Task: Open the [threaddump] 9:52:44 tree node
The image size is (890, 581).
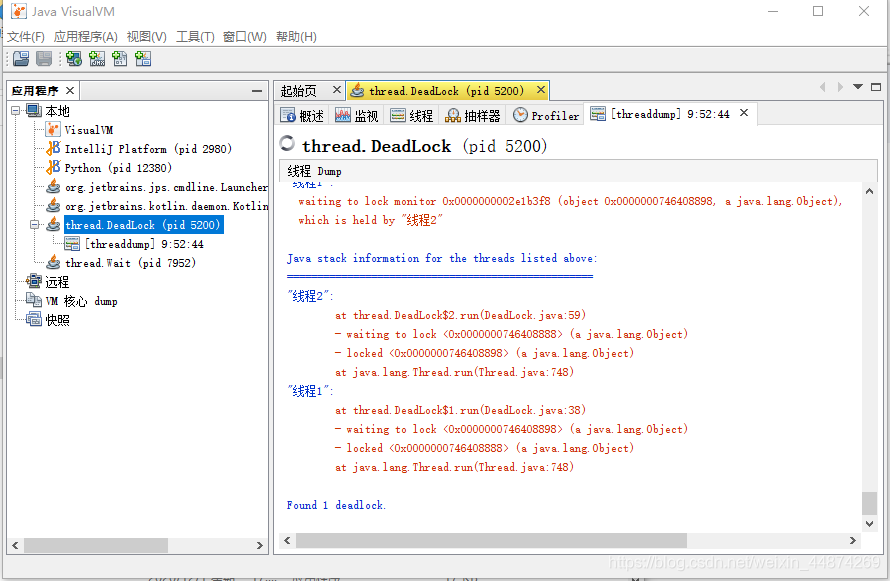Action: [143, 244]
